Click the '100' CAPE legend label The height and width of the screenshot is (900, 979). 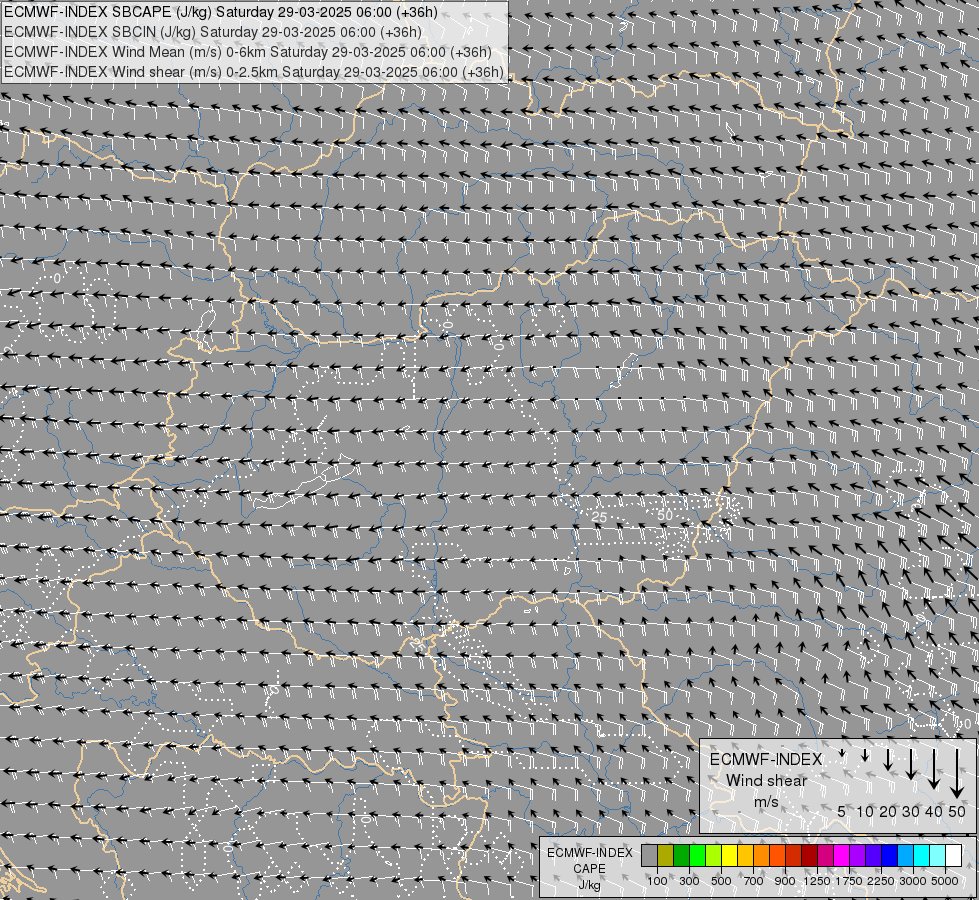[x=657, y=881]
